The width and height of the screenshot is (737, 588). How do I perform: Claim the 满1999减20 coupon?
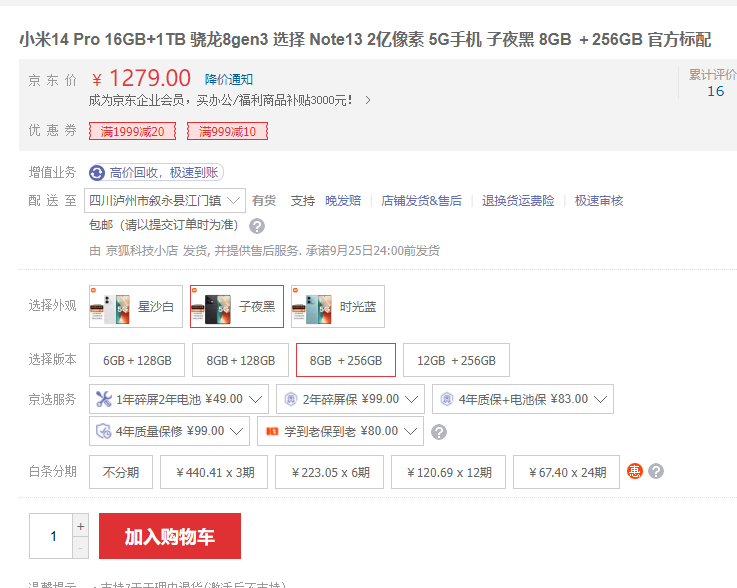133,131
